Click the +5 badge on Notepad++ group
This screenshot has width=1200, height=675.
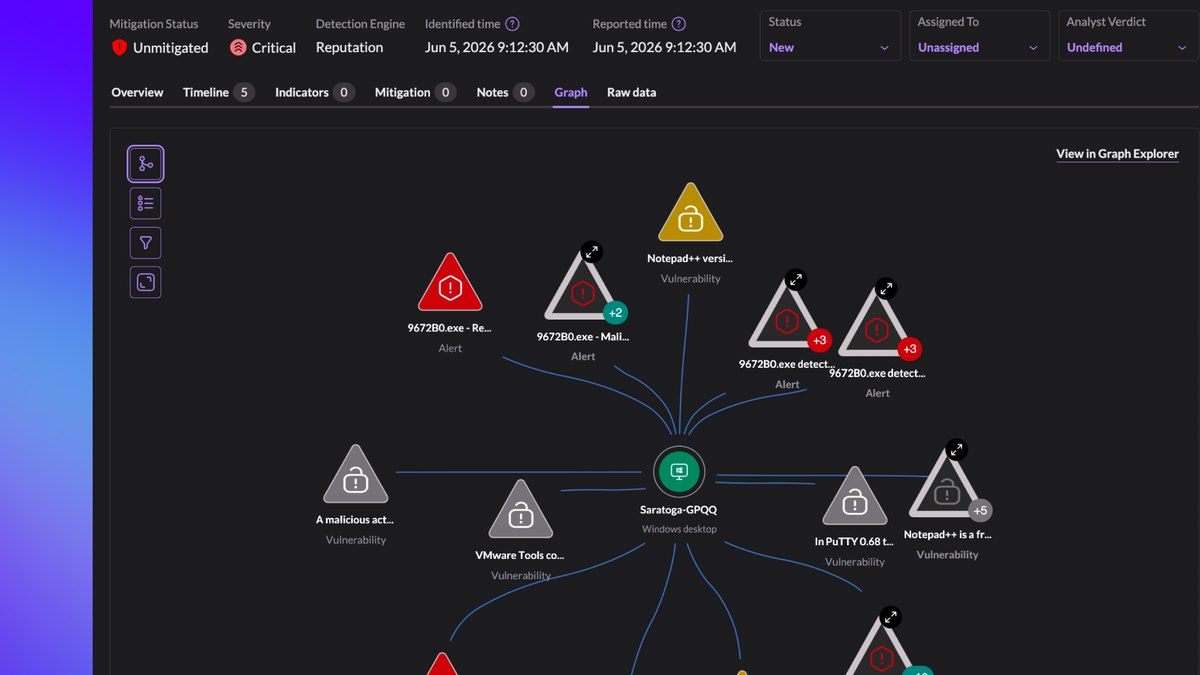[980, 510]
